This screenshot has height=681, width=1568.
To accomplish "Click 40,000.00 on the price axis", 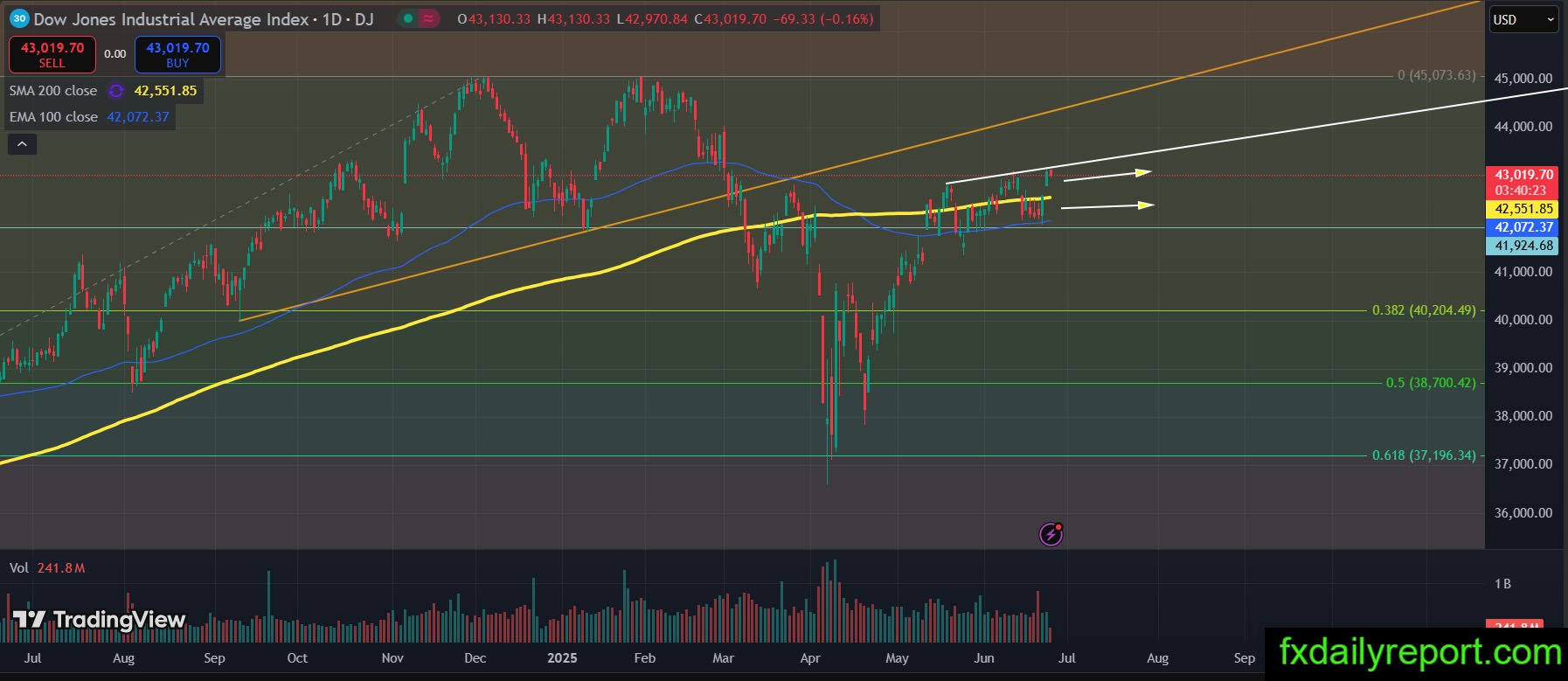I will (1523, 320).
